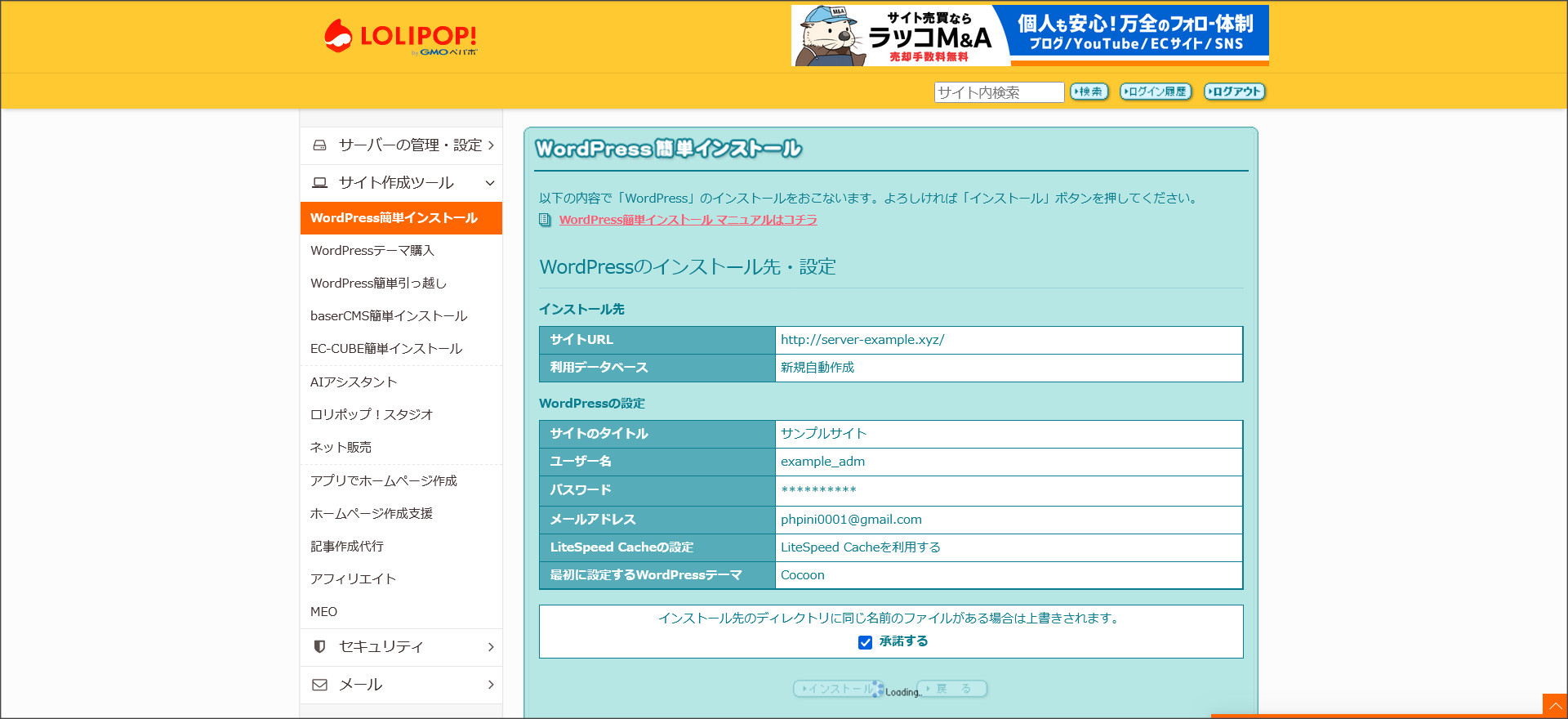Viewport: 1568px width, 719px height.
Task: Click the 新規自動作成 database value
Action: coord(817,368)
